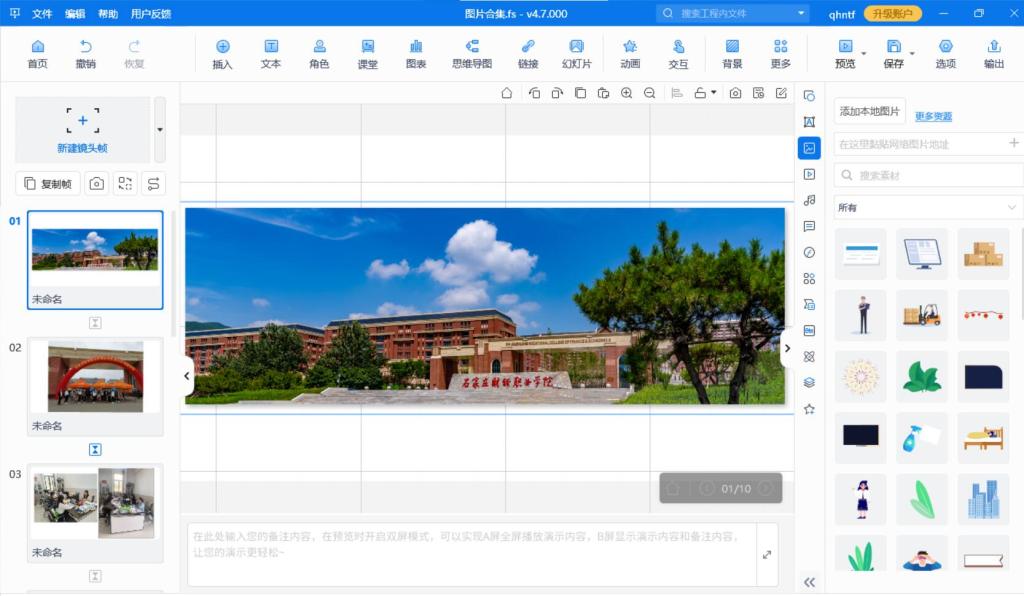Screen dimensions: 1024x596
Task: Expand the arrow beside 新建镜头帧
Action: [160, 130]
